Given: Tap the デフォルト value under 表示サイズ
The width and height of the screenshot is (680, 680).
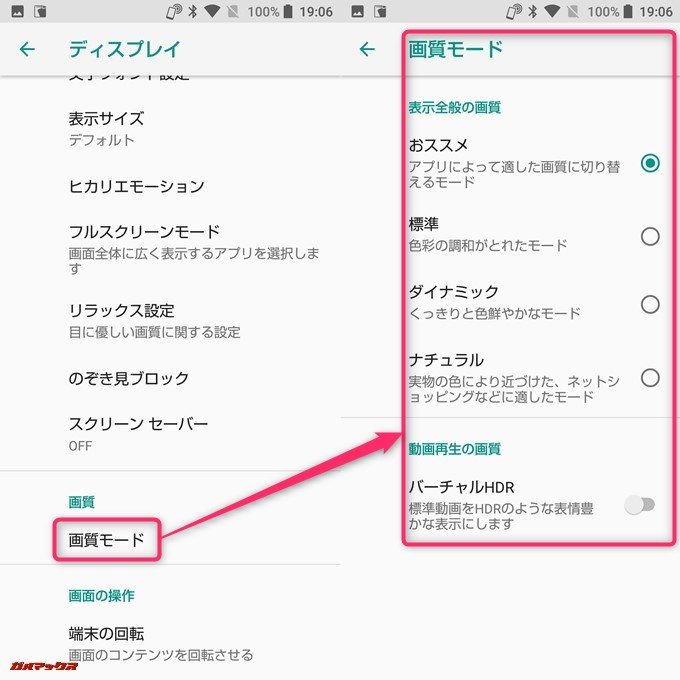Looking at the screenshot, I should point(101,140).
